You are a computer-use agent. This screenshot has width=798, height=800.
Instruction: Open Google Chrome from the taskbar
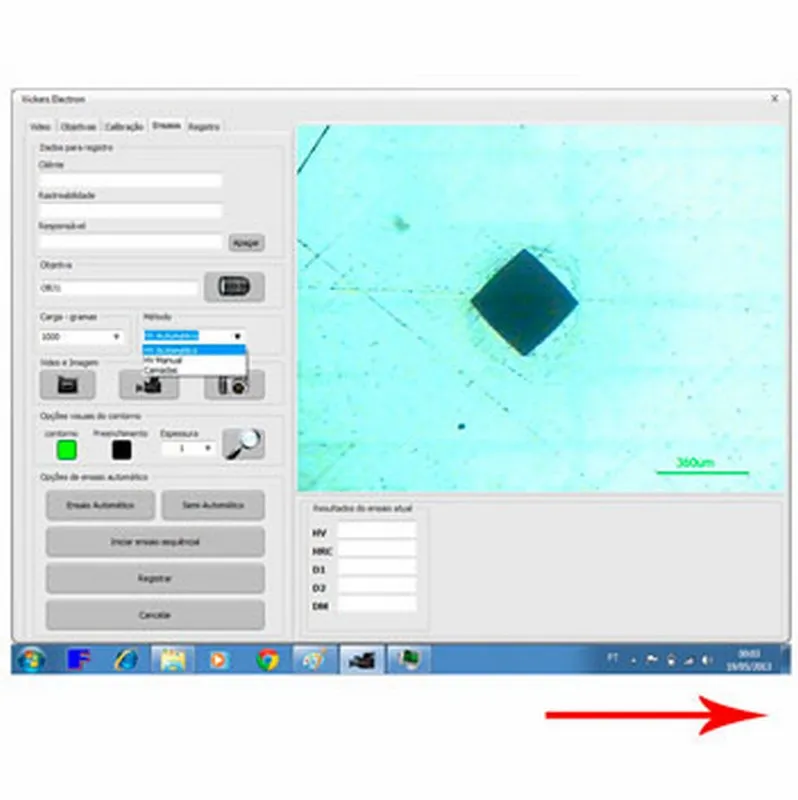pyautogui.click(x=267, y=661)
